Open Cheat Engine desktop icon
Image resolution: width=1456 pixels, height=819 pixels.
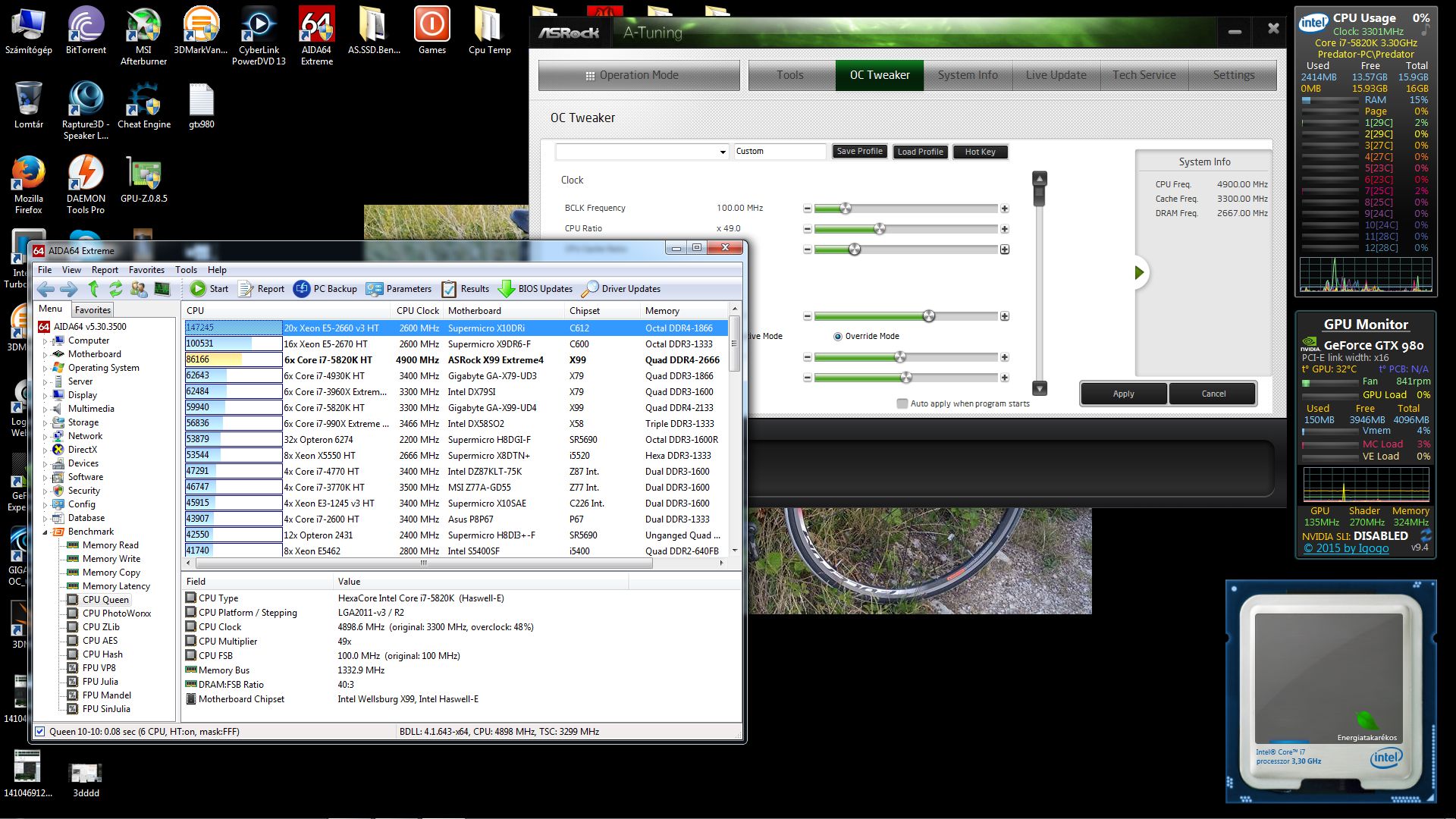click(144, 105)
